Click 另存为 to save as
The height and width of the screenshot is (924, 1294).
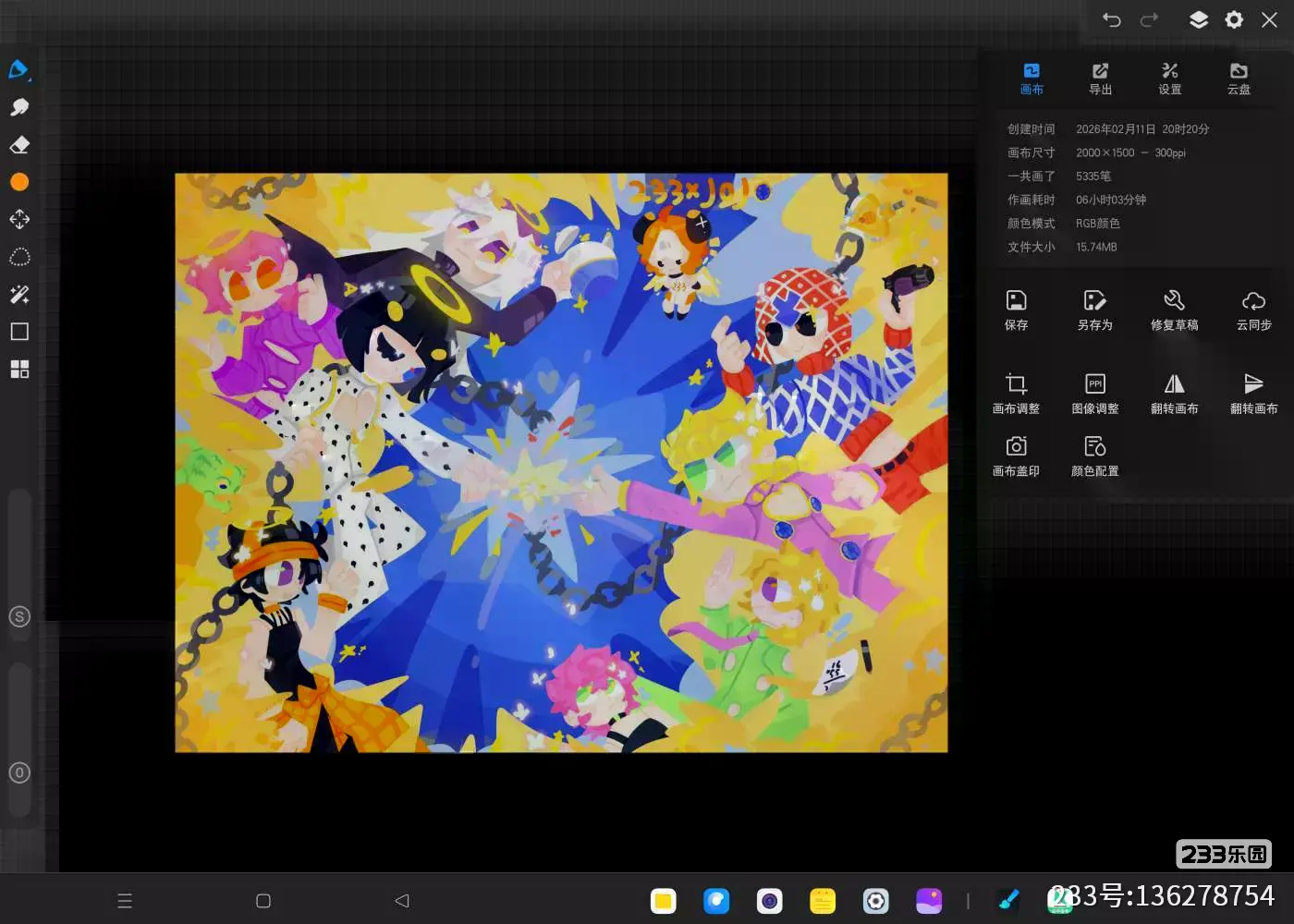click(1094, 309)
